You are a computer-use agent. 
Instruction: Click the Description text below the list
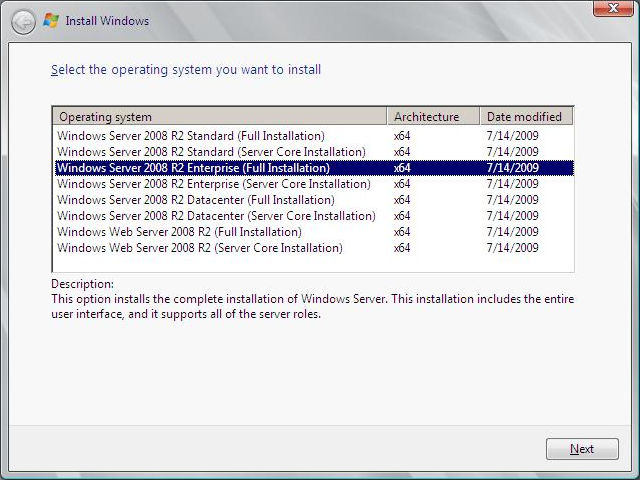click(312, 306)
